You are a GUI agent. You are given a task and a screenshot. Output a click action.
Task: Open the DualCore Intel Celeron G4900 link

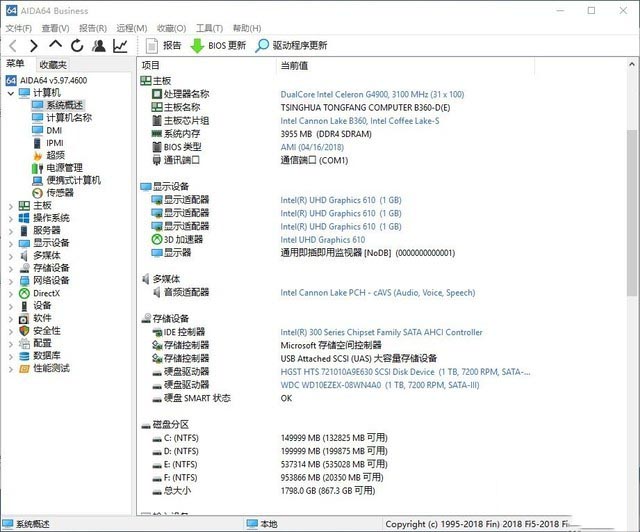pyautogui.click(x=372, y=94)
